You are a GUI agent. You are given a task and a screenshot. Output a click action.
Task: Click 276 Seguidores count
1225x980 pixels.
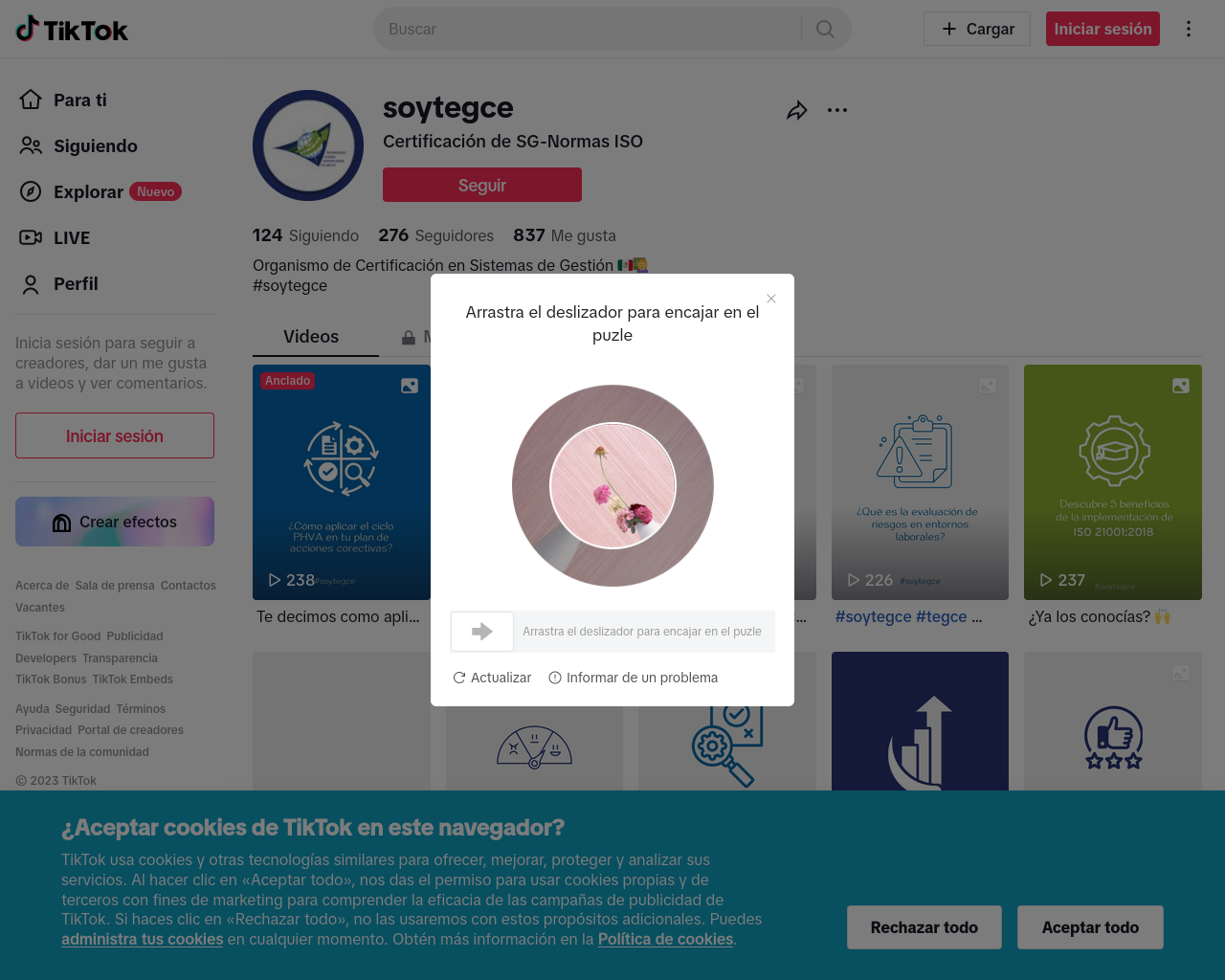pyautogui.click(x=435, y=235)
